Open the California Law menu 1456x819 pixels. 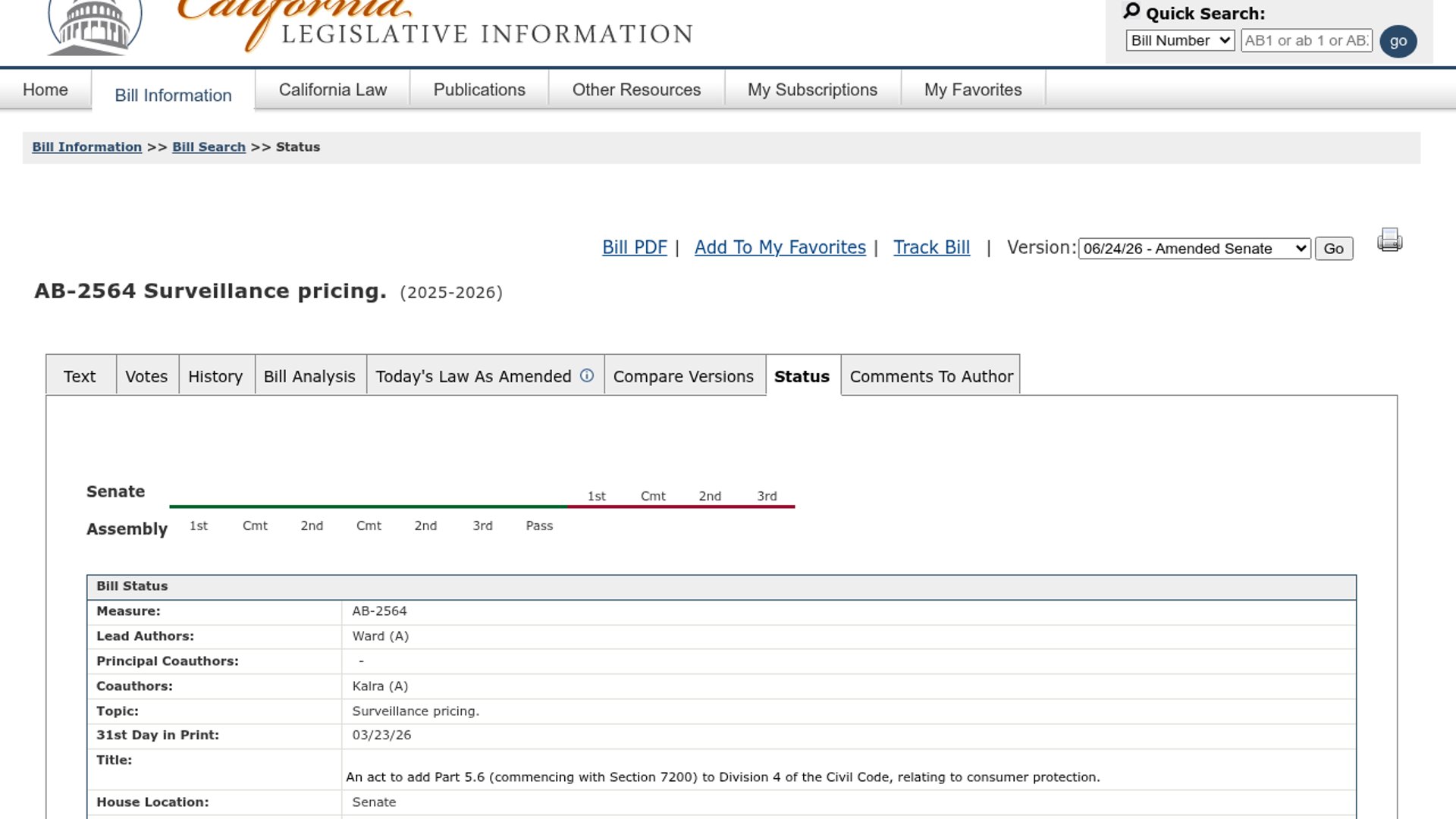[x=333, y=89]
